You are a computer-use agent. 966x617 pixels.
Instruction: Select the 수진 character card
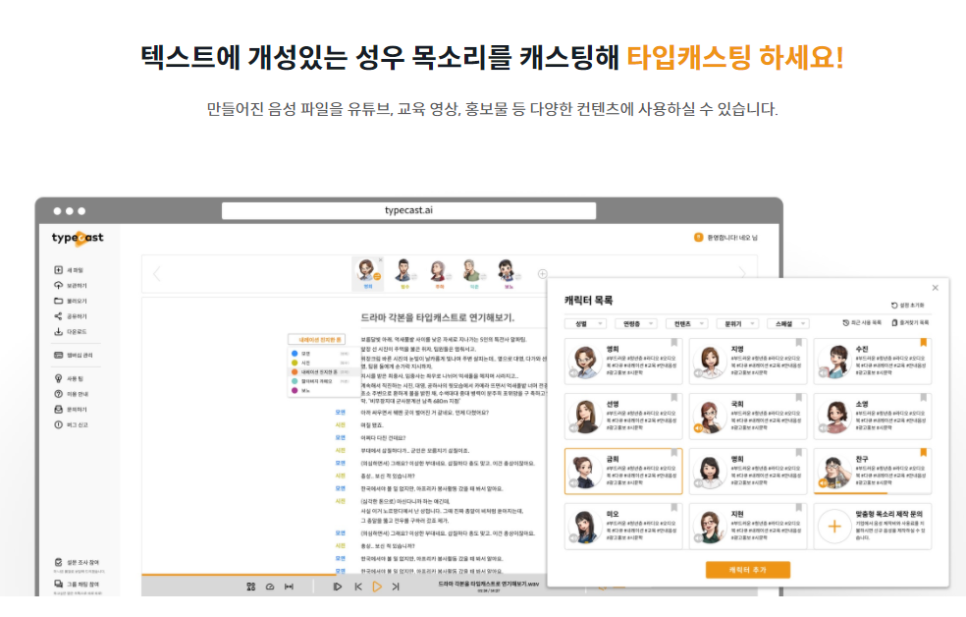[872, 361]
